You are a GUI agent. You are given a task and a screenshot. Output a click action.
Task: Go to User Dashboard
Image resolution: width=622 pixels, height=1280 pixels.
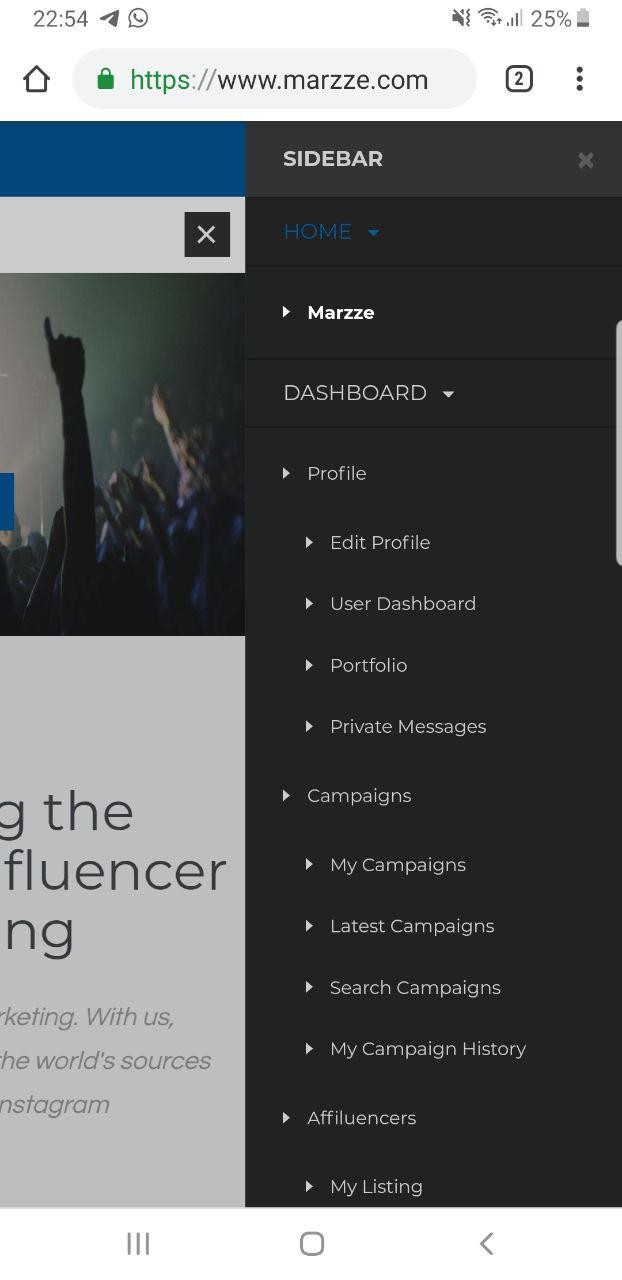pyautogui.click(x=402, y=604)
